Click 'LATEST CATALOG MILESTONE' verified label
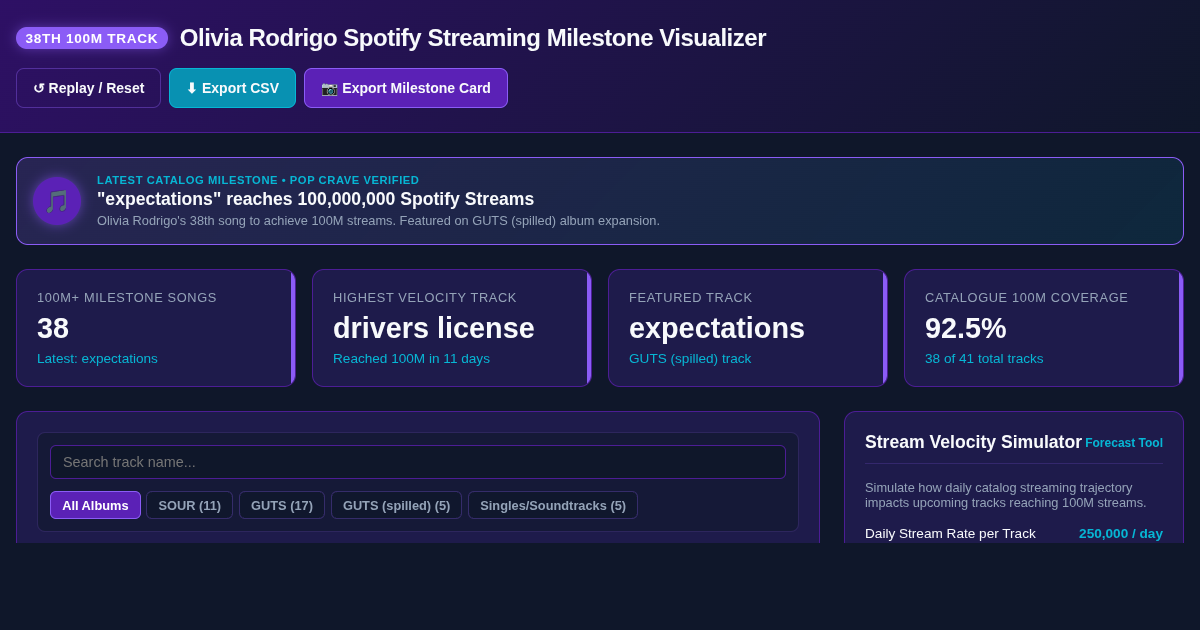 (258, 180)
